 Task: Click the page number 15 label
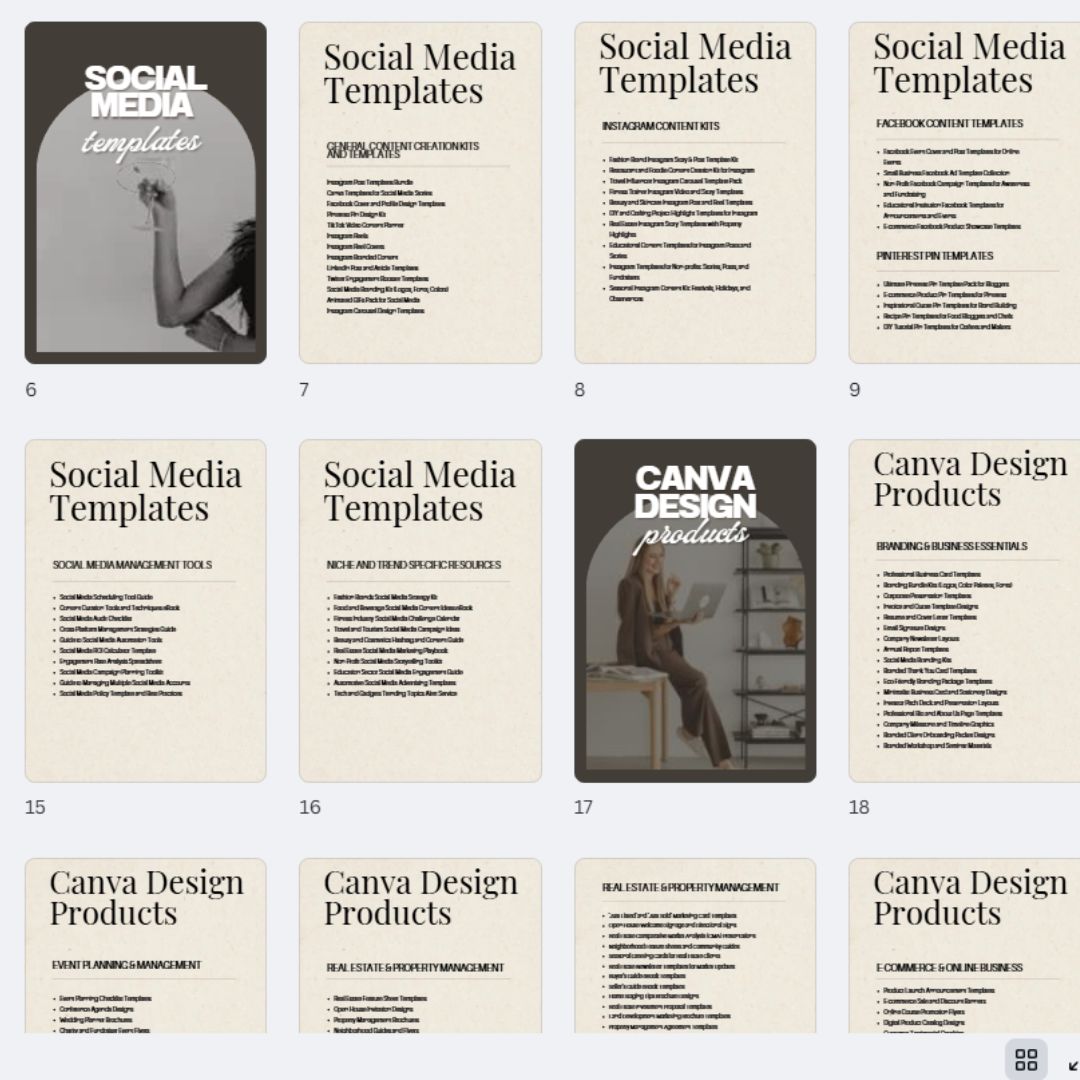(35, 807)
